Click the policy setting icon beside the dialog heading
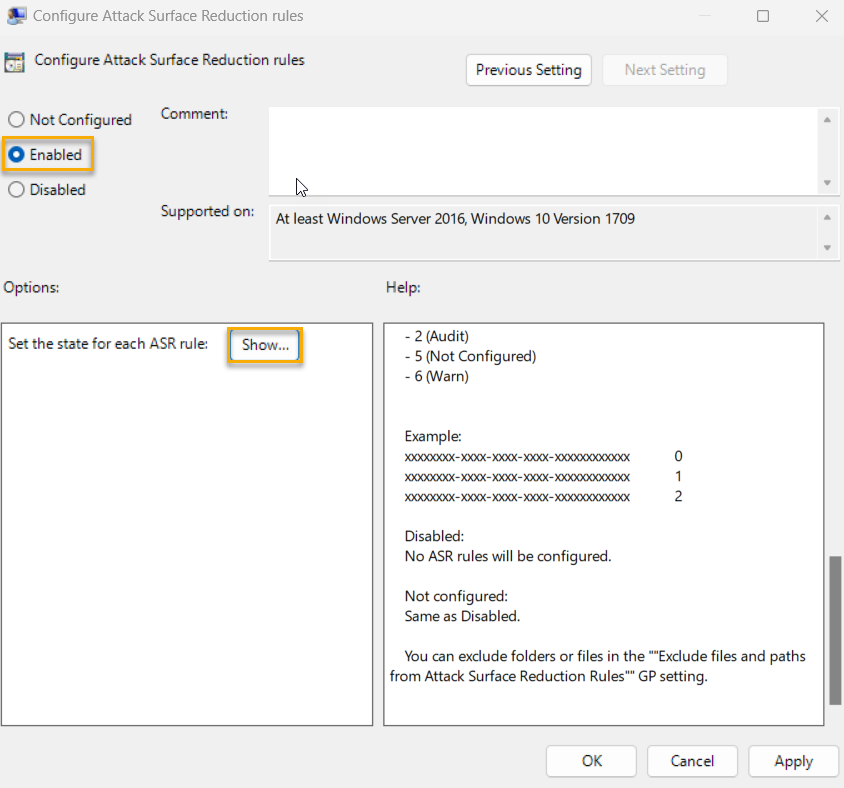Screen dimensions: 844x788 pos(14,62)
